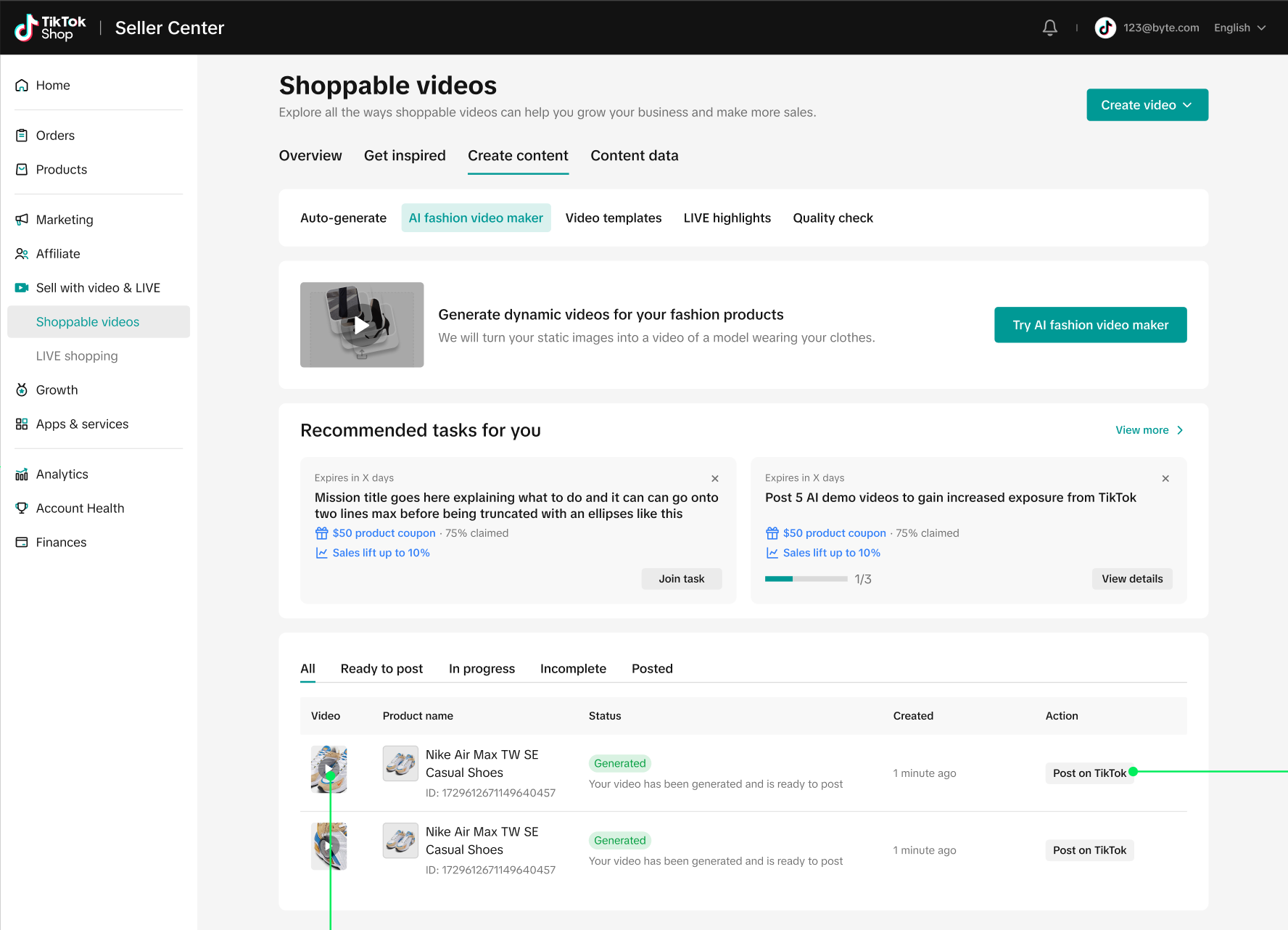The height and width of the screenshot is (930, 1288).
Task: Select the Video templates tab
Action: click(613, 218)
